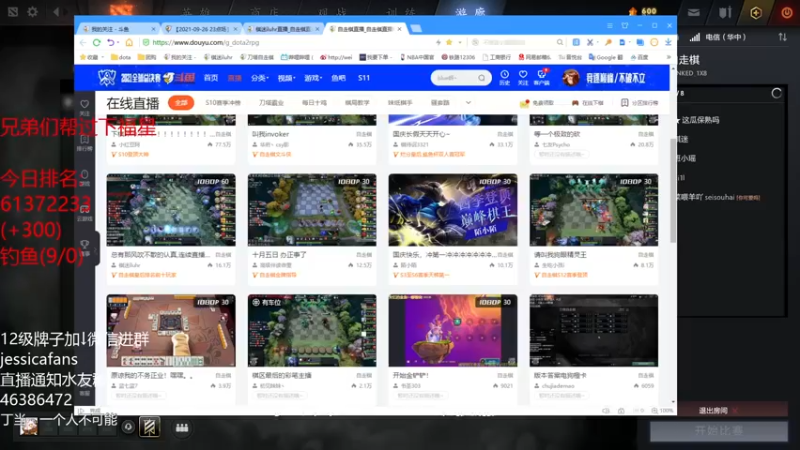Open stream thumbnail 棋区最后的彩笔主播
This screenshot has height=450, width=800.
coord(312,330)
